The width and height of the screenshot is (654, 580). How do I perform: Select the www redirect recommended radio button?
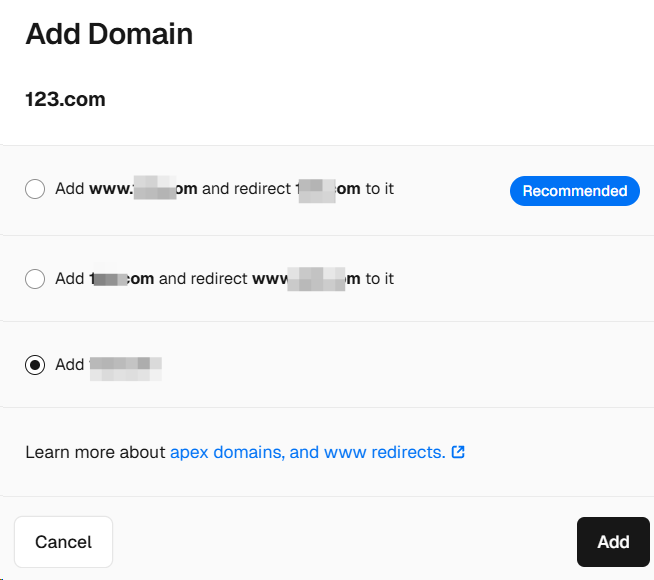coord(35,189)
